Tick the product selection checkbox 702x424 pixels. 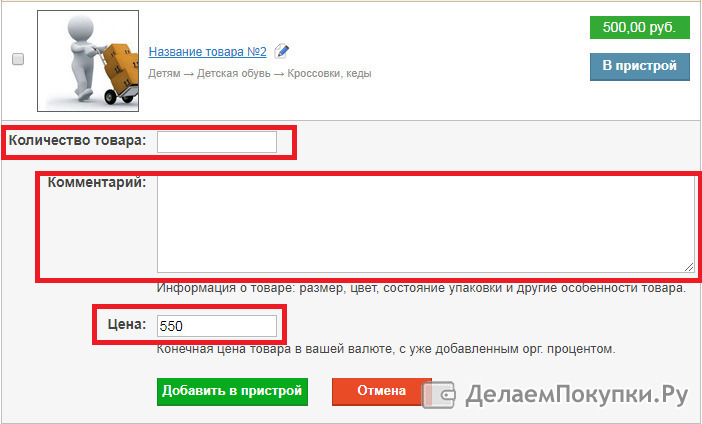pos(18,59)
